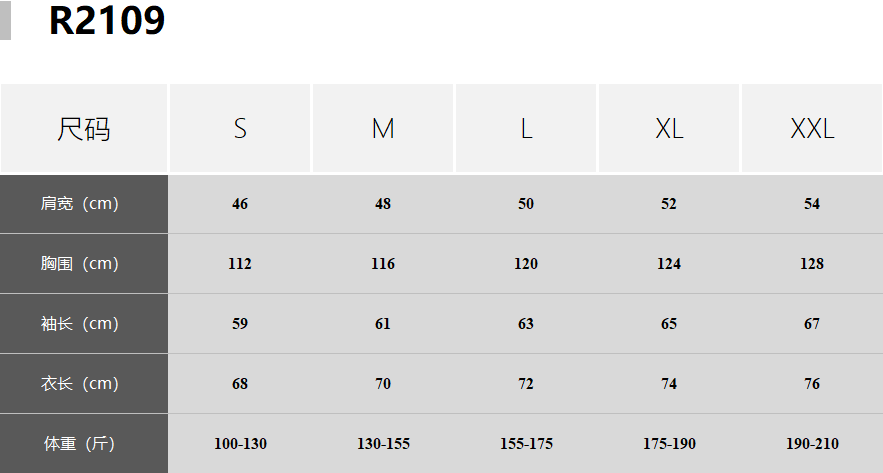The height and width of the screenshot is (473, 883).
Task: Select the XXL size column header
Action: [812, 129]
